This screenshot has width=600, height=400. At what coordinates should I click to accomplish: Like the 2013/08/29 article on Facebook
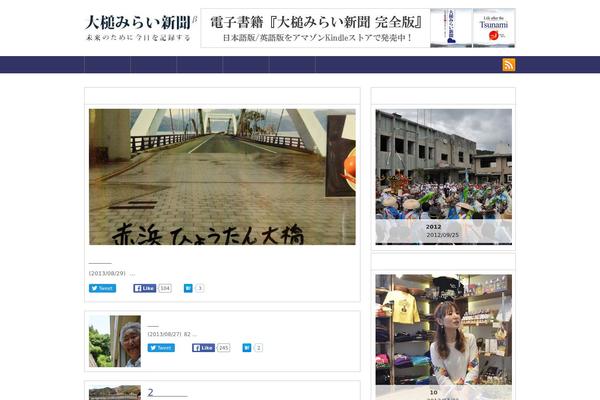coord(144,288)
